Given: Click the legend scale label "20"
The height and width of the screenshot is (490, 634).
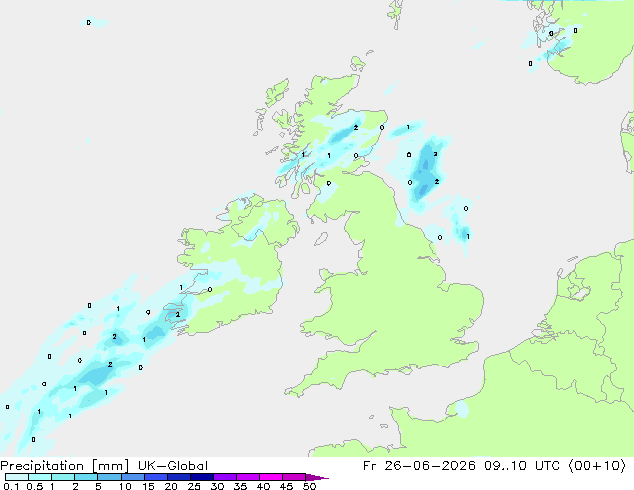Looking at the screenshot, I should [171, 486].
